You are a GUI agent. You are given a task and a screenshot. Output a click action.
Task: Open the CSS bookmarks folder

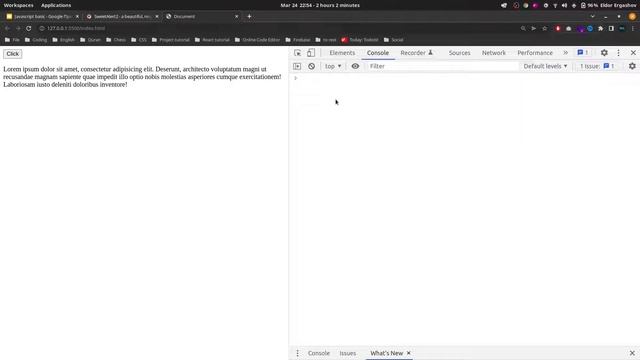(x=139, y=40)
